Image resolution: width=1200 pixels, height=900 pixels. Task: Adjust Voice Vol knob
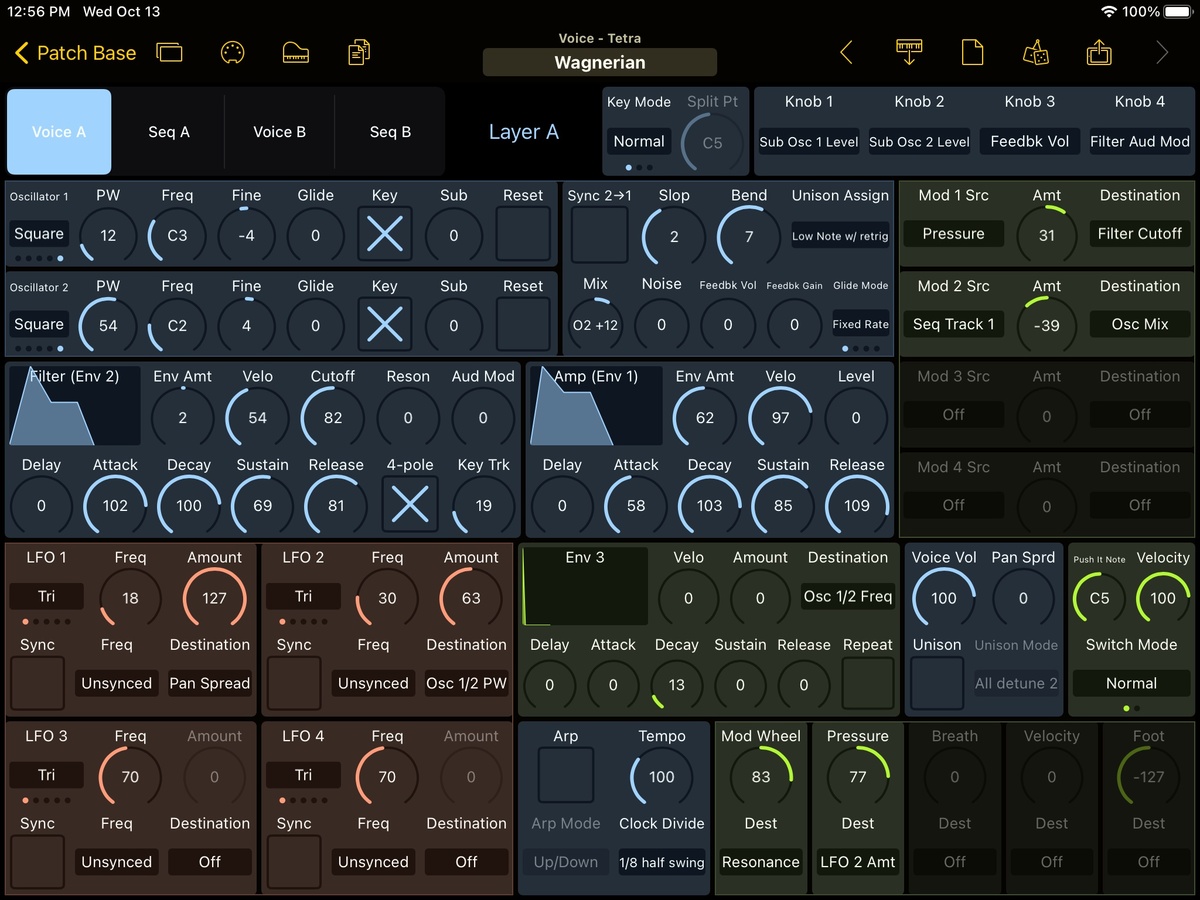tap(944, 598)
